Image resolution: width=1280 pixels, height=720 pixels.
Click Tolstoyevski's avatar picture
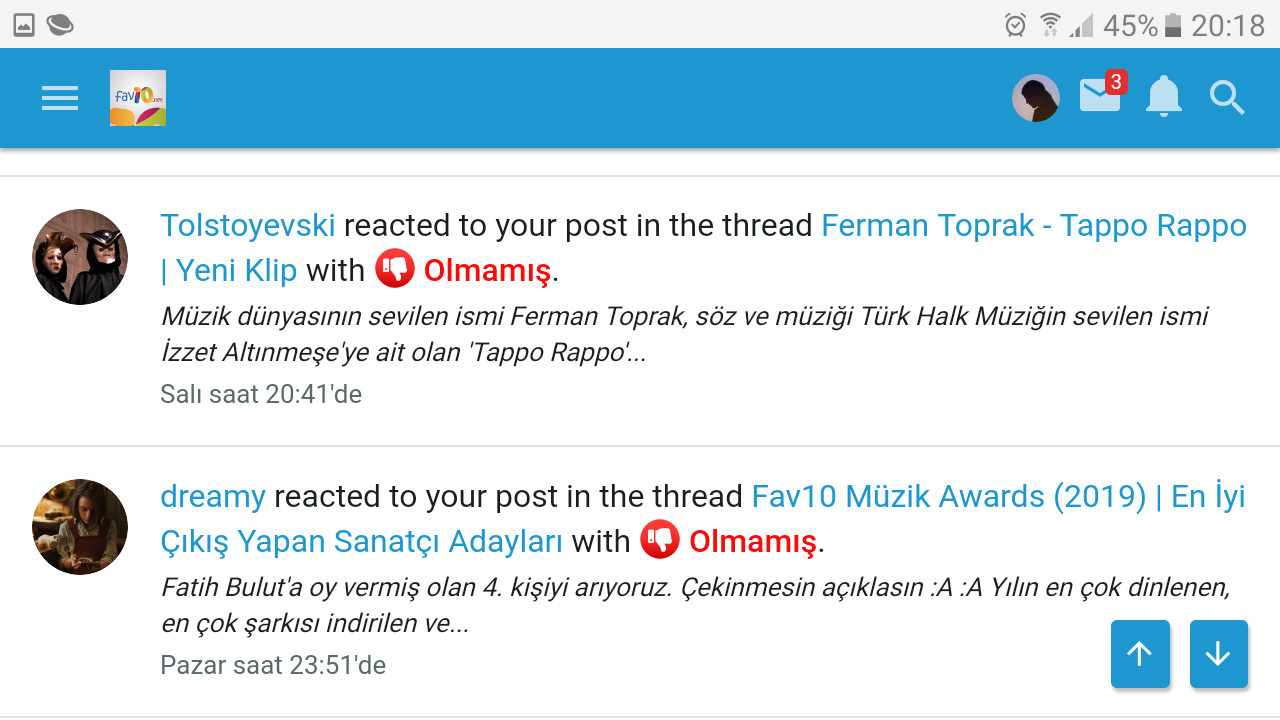(x=80, y=257)
